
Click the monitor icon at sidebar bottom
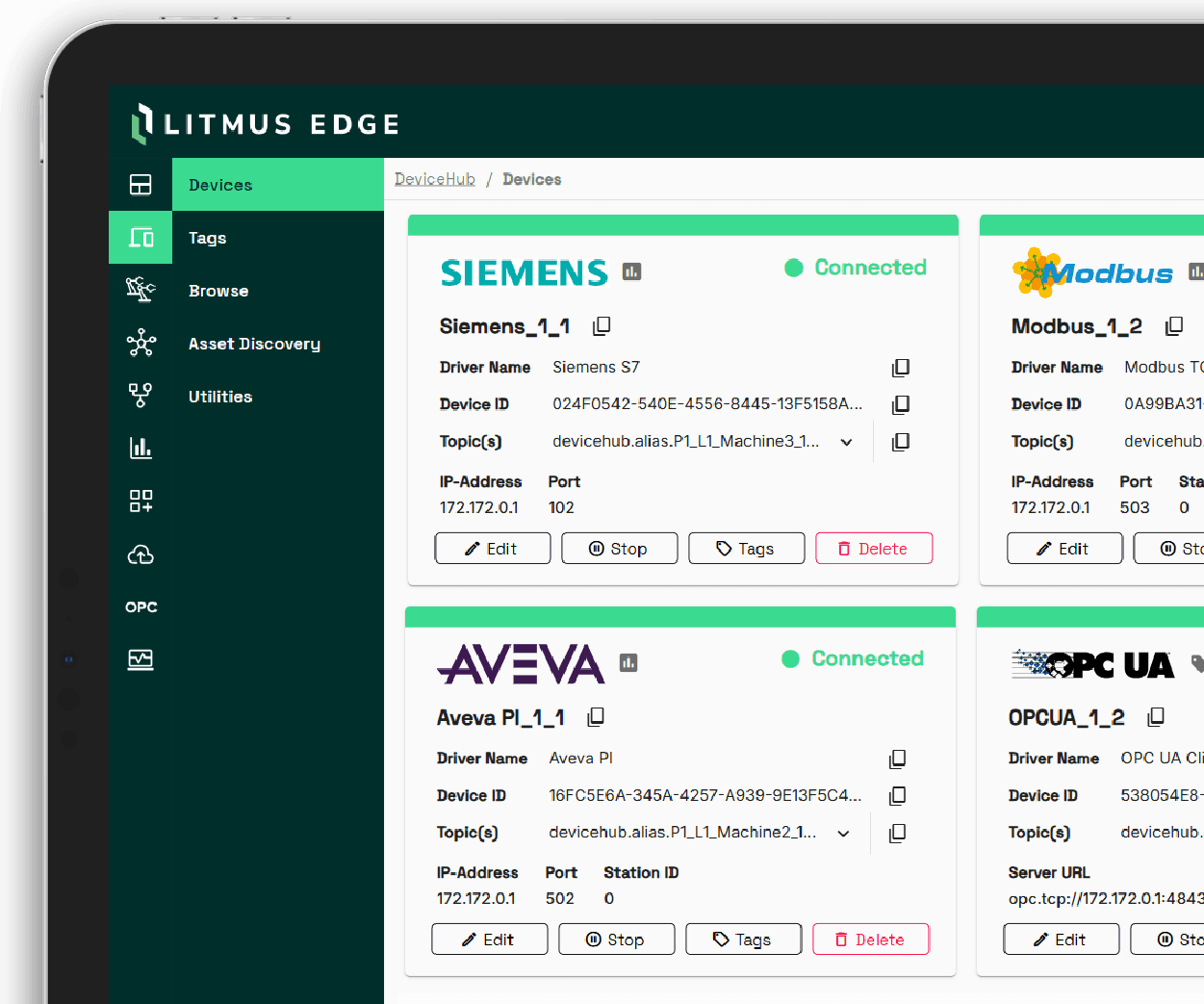[x=141, y=660]
